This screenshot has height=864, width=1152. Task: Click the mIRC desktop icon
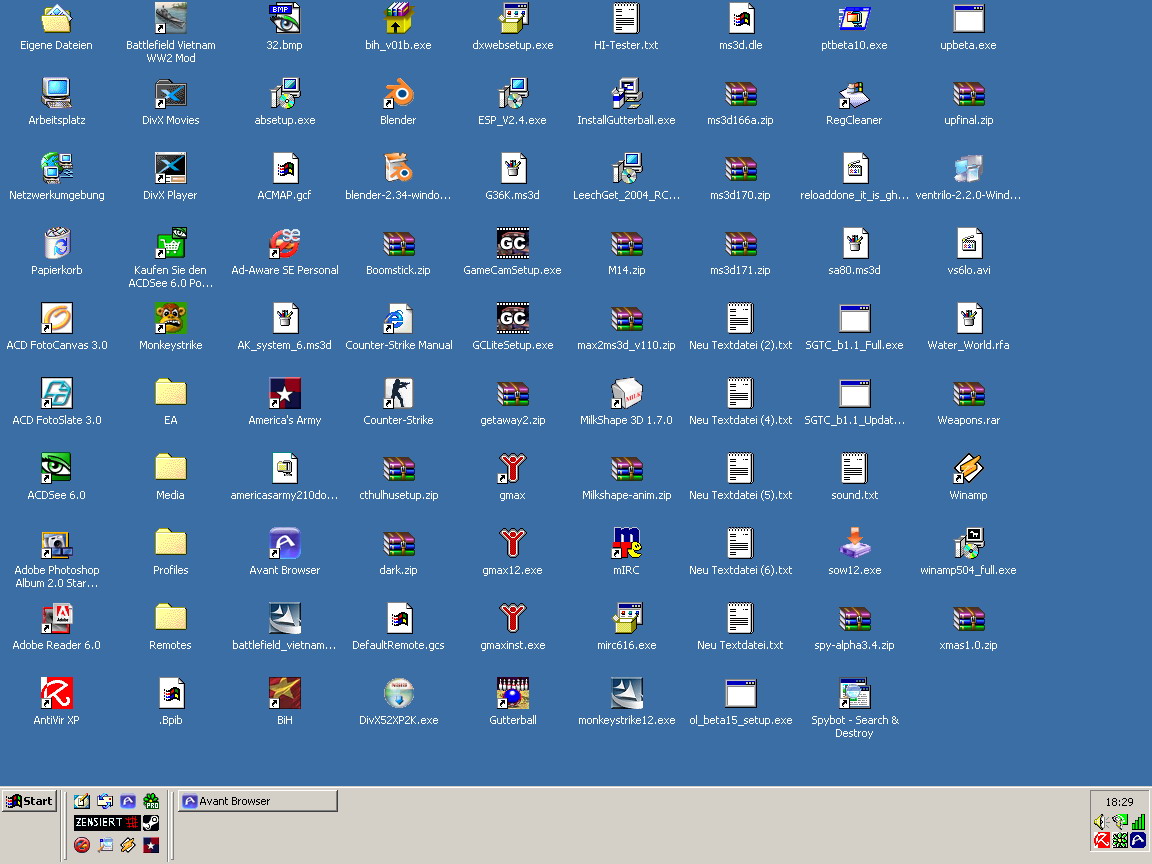tap(626, 545)
